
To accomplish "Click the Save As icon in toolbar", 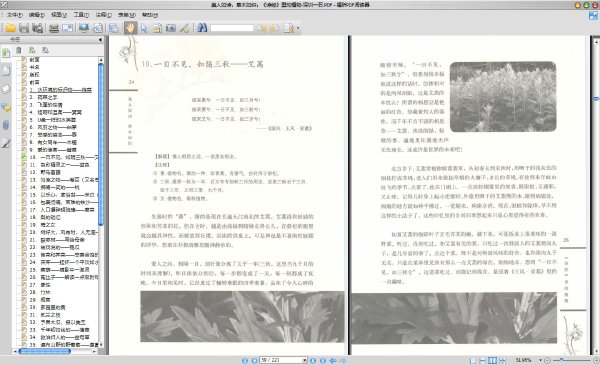I will click(x=38, y=28).
